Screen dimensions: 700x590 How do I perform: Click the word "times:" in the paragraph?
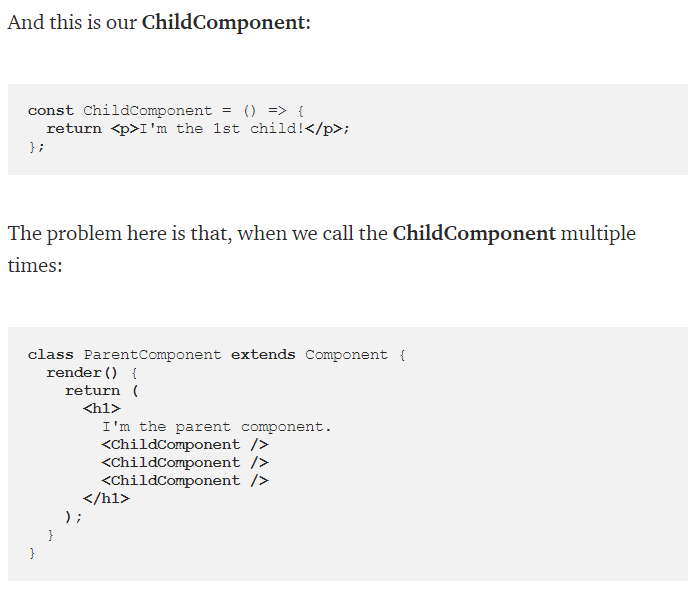36,266
